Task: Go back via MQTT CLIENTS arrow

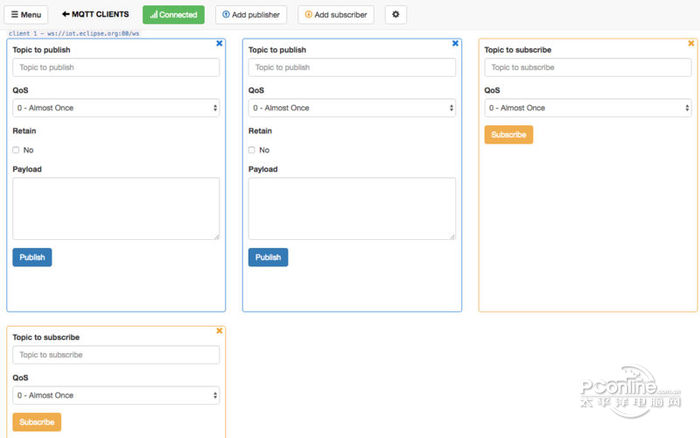Action: click(96, 15)
